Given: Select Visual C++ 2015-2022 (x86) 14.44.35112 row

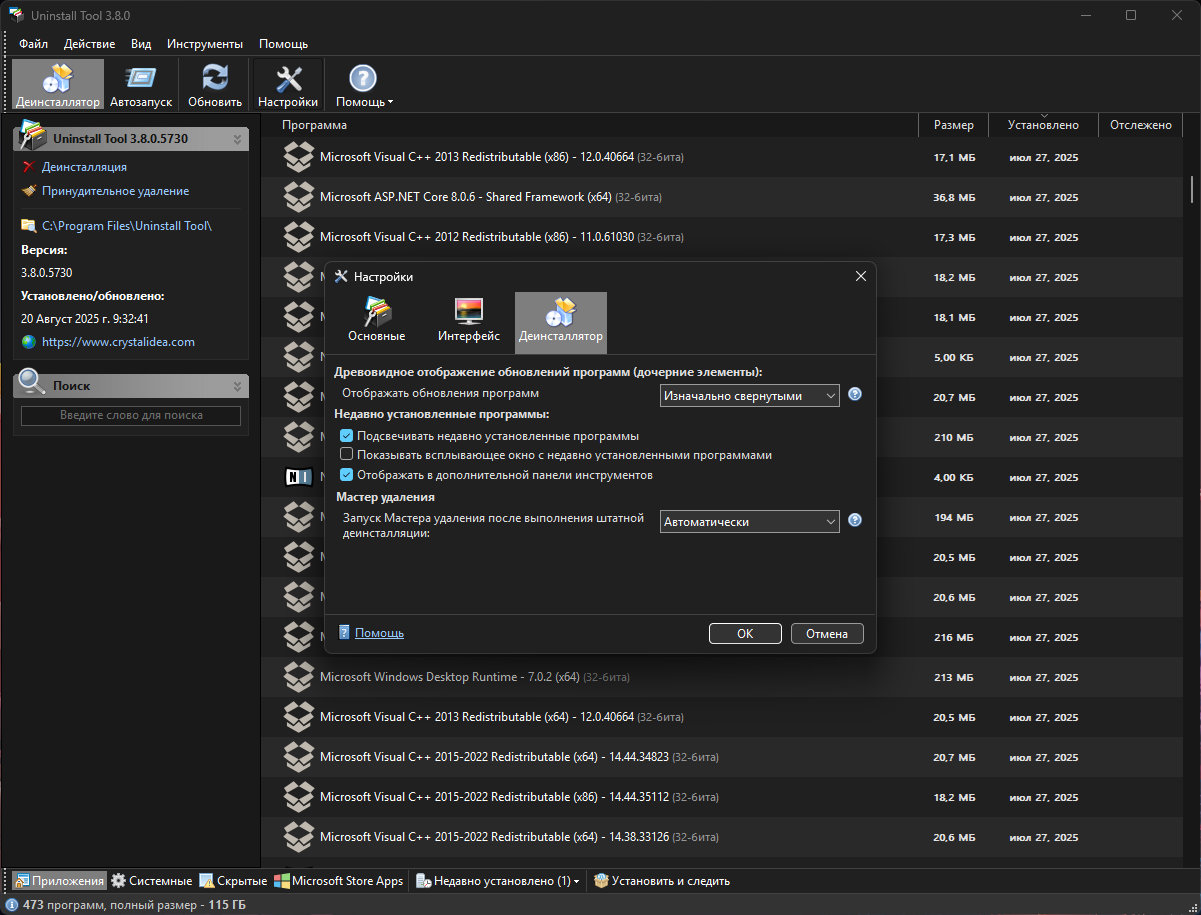Looking at the screenshot, I should [x=724, y=797].
